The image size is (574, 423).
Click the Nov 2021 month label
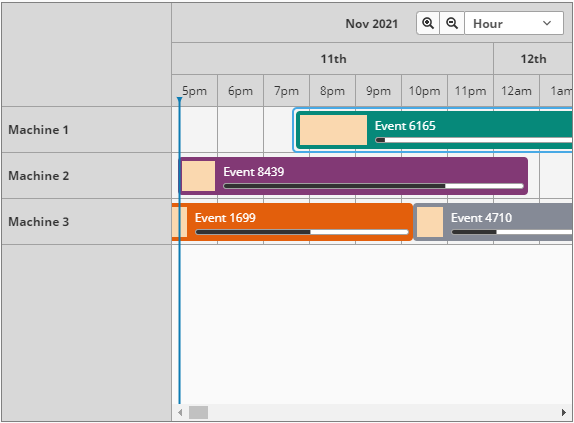(372, 24)
